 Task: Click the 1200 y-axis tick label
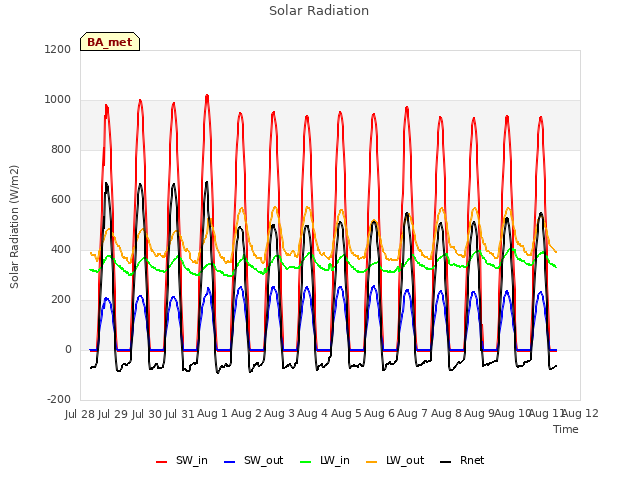click(58, 50)
